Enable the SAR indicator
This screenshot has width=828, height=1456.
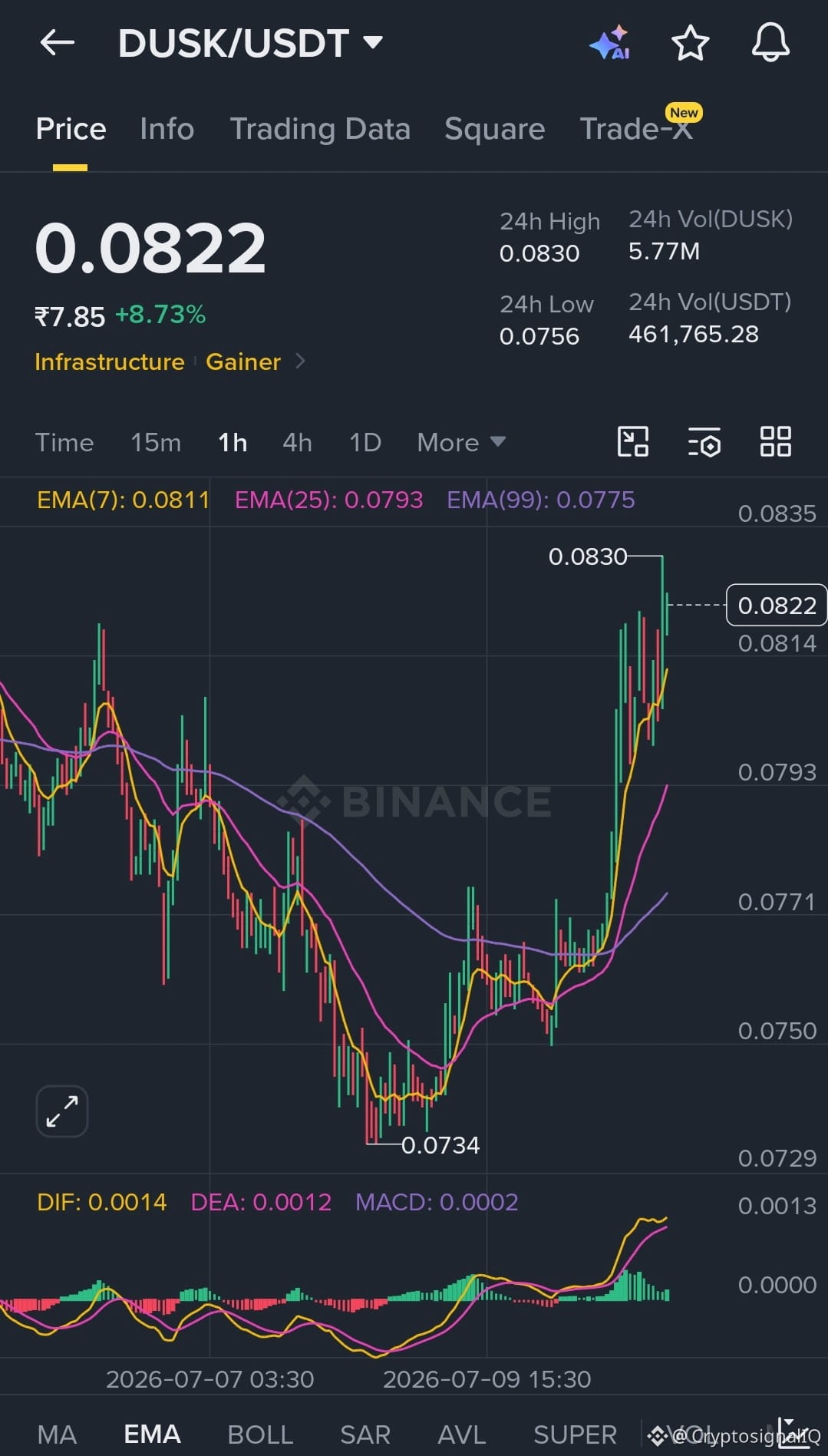click(x=365, y=1434)
